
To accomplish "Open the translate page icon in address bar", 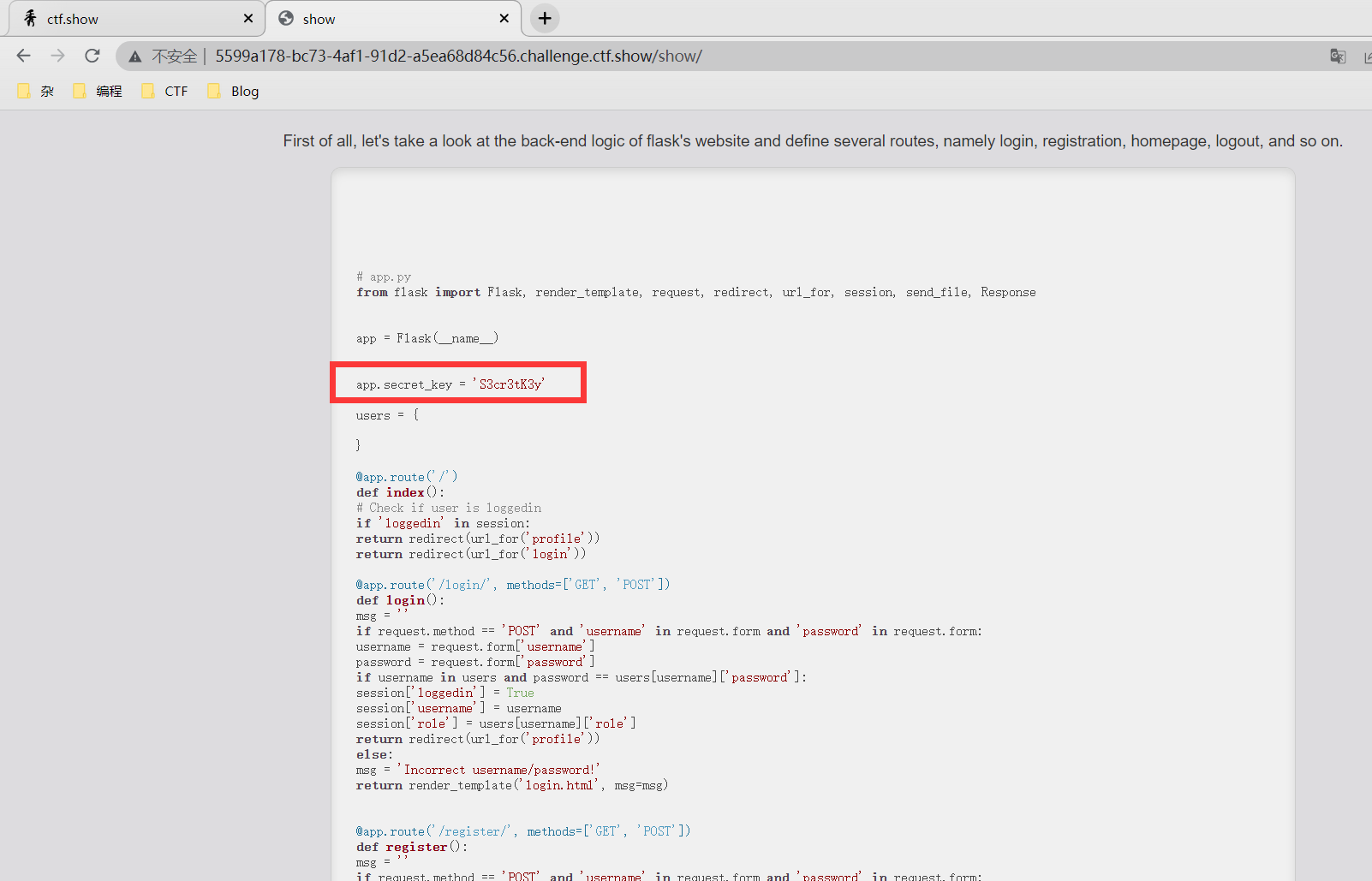I will coord(1338,57).
